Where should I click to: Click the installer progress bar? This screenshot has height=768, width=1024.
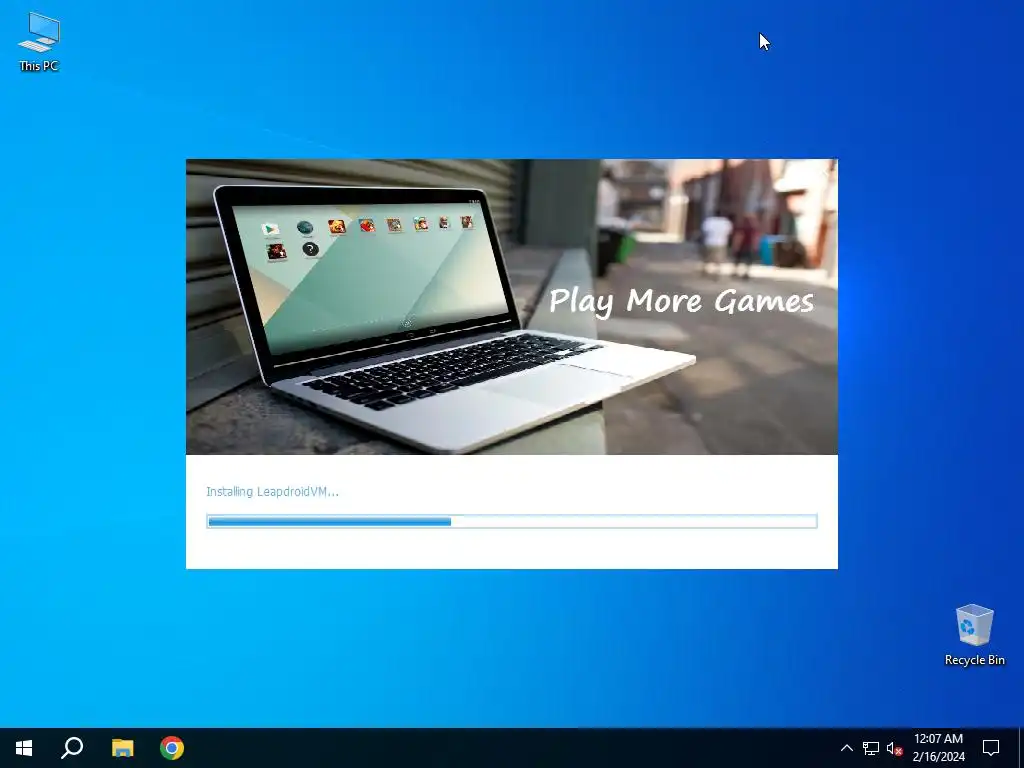point(512,521)
